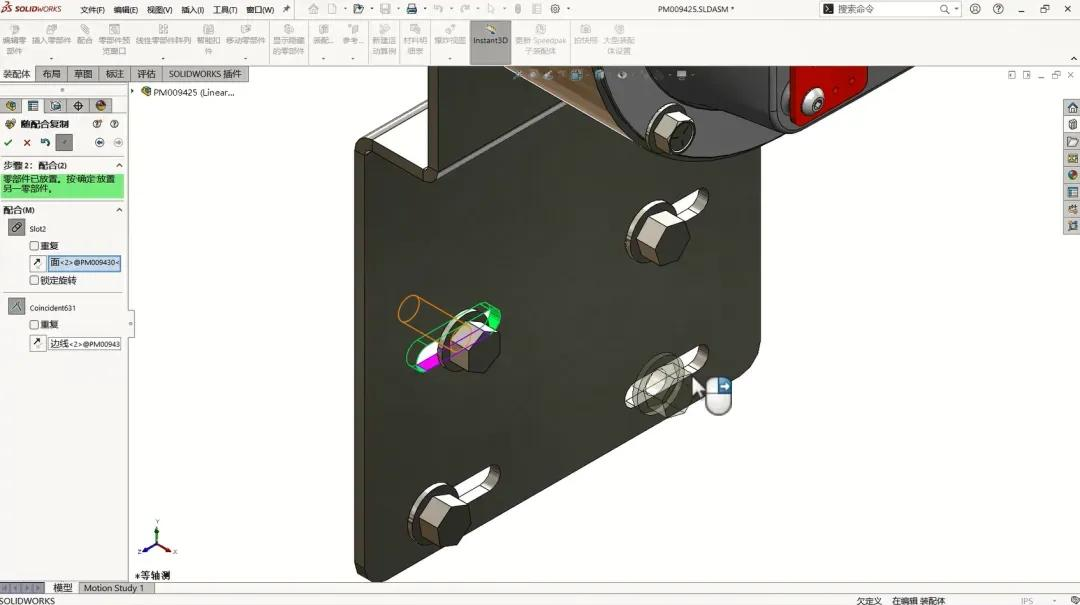This screenshot has width=1080, height=605.
Task: Click the Motion Study 1 tab
Action: point(113,588)
